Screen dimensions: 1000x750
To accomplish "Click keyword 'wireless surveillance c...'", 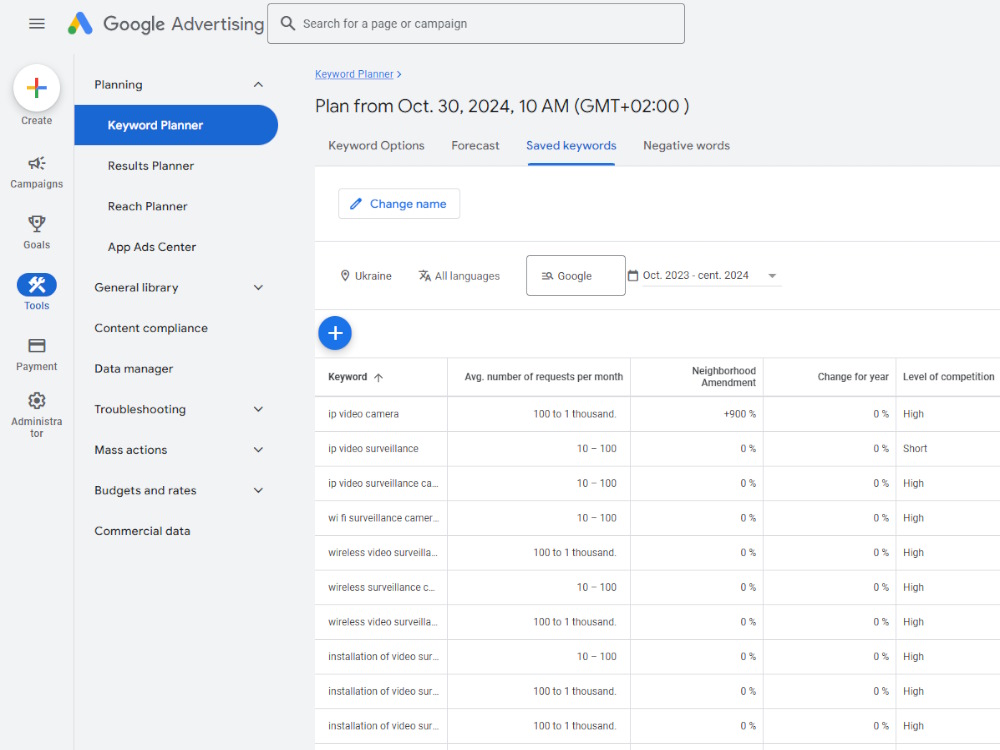I will tap(381, 587).
